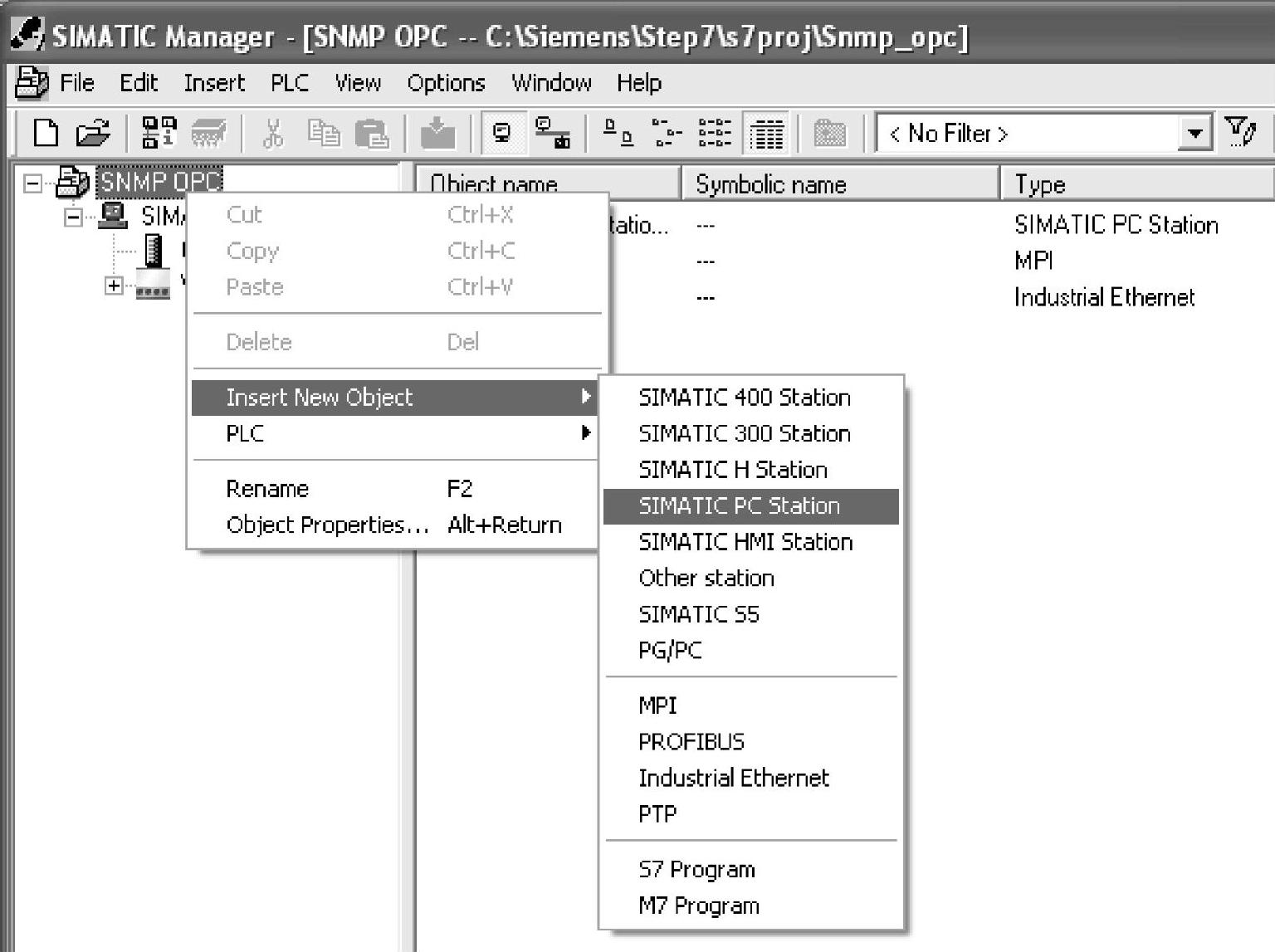The image size is (1275, 952).
Task: Sort by the Object name column header
Action: (x=549, y=183)
